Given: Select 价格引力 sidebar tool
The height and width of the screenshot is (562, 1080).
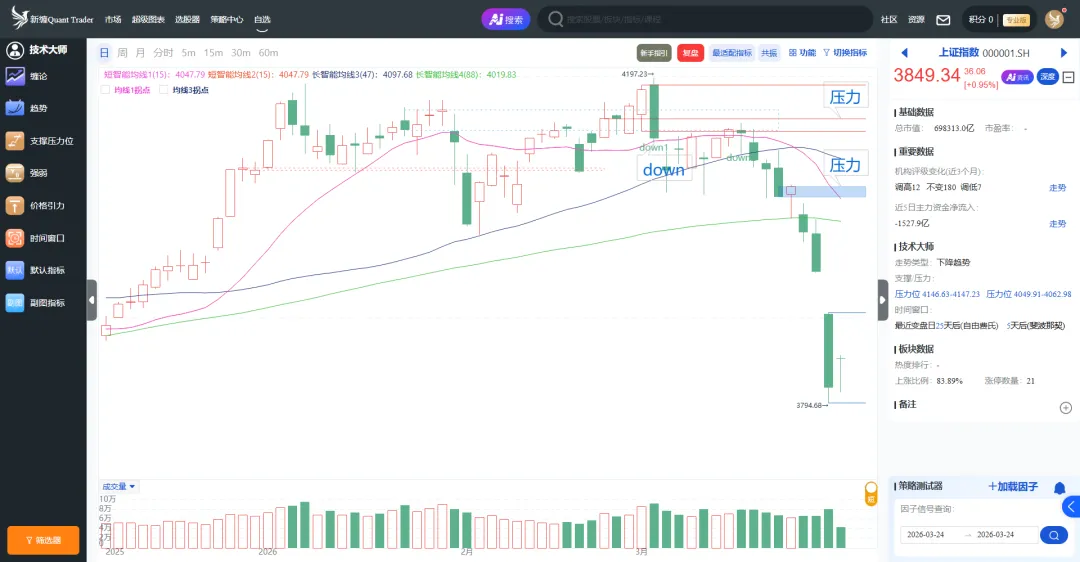Looking at the screenshot, I should [x=36, y=205].
